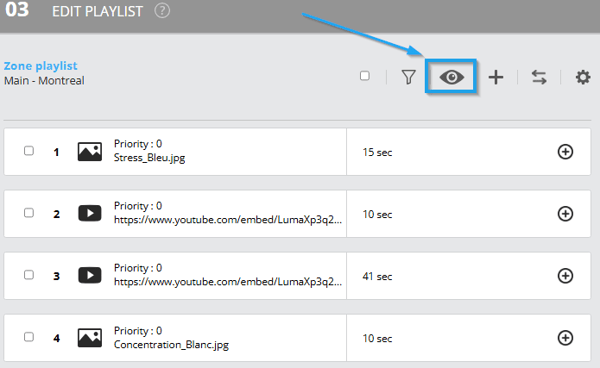Check the box for item 2
Screen dimensions: 600x368
(29, 213)
